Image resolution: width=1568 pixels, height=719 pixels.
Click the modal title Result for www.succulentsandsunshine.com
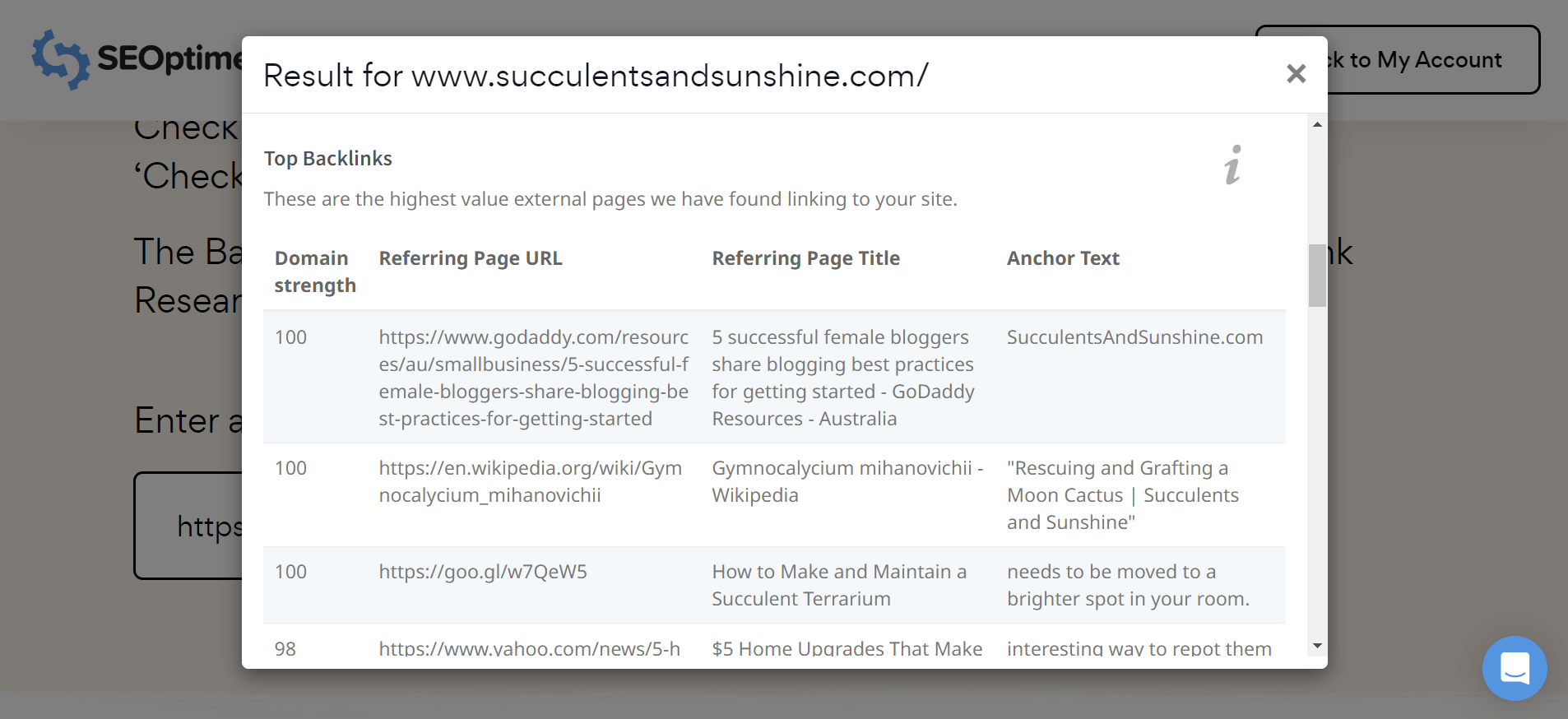pyautogui.click(x=596, y=75)
